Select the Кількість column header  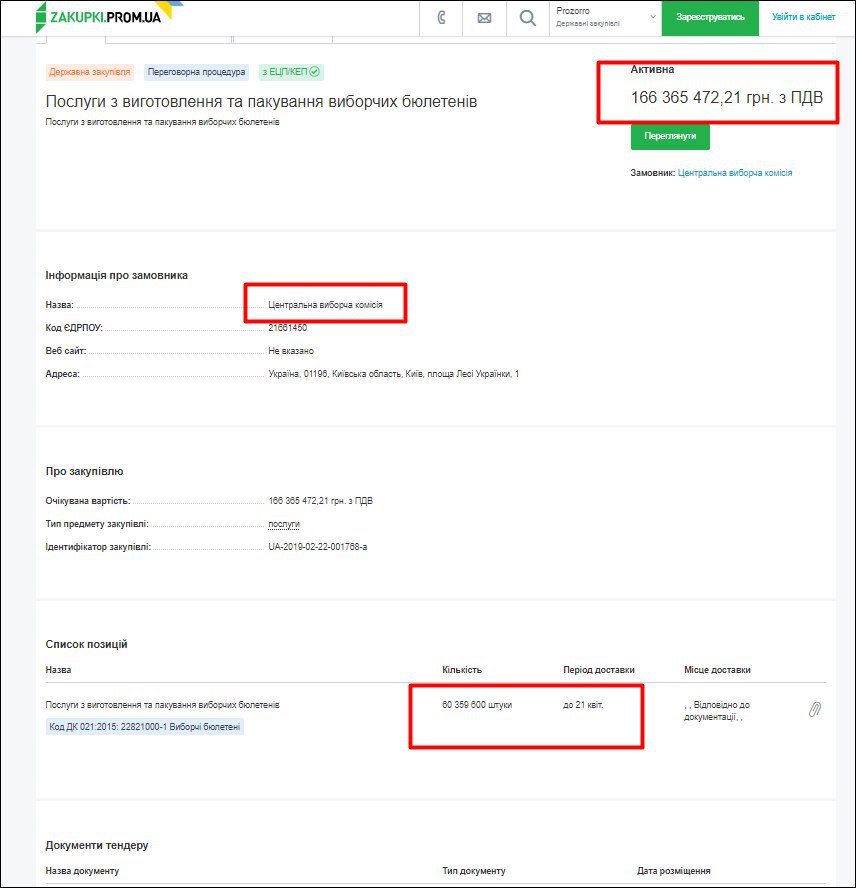[x=462, y=669]
